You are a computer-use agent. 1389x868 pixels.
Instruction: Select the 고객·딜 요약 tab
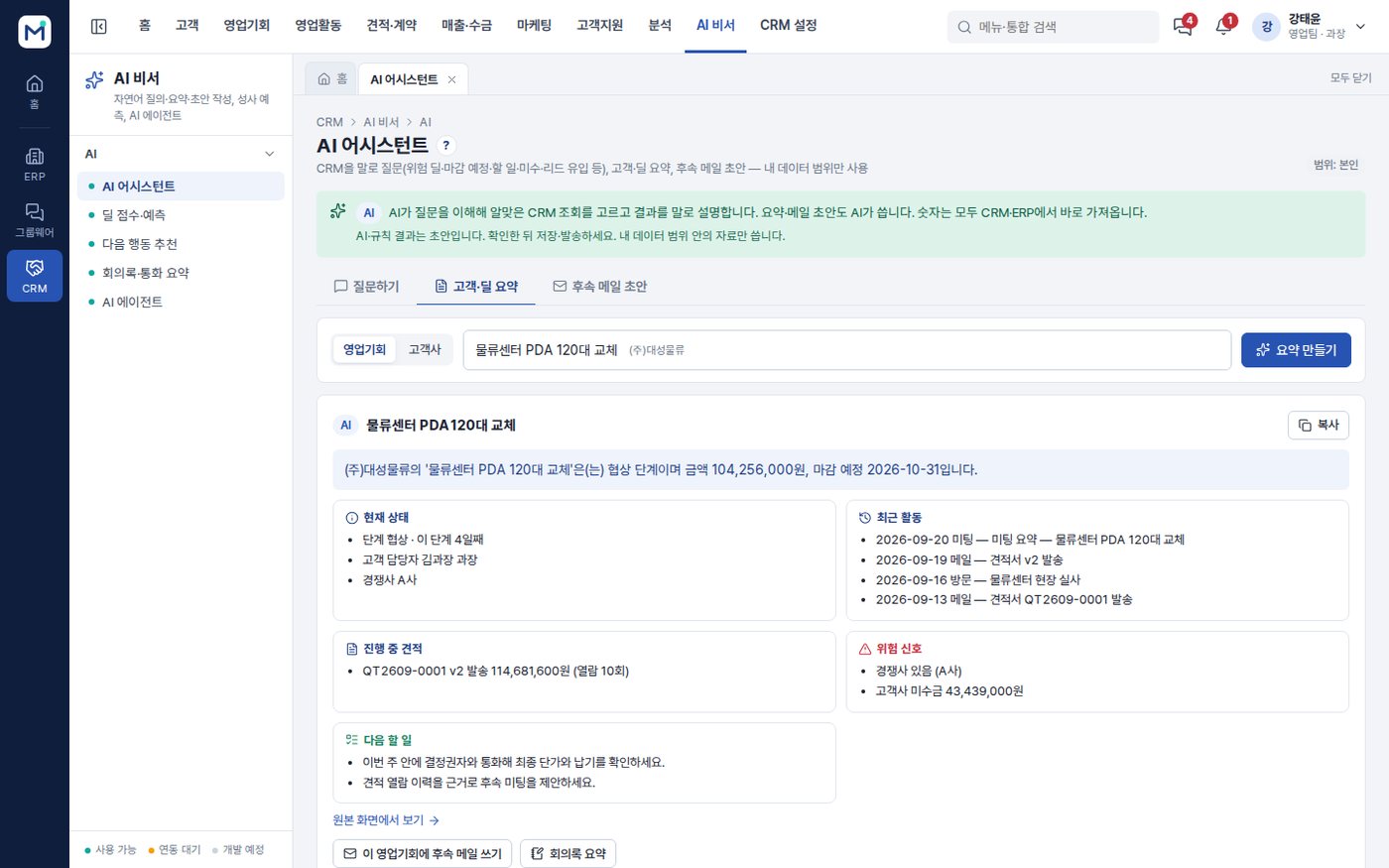476,286
